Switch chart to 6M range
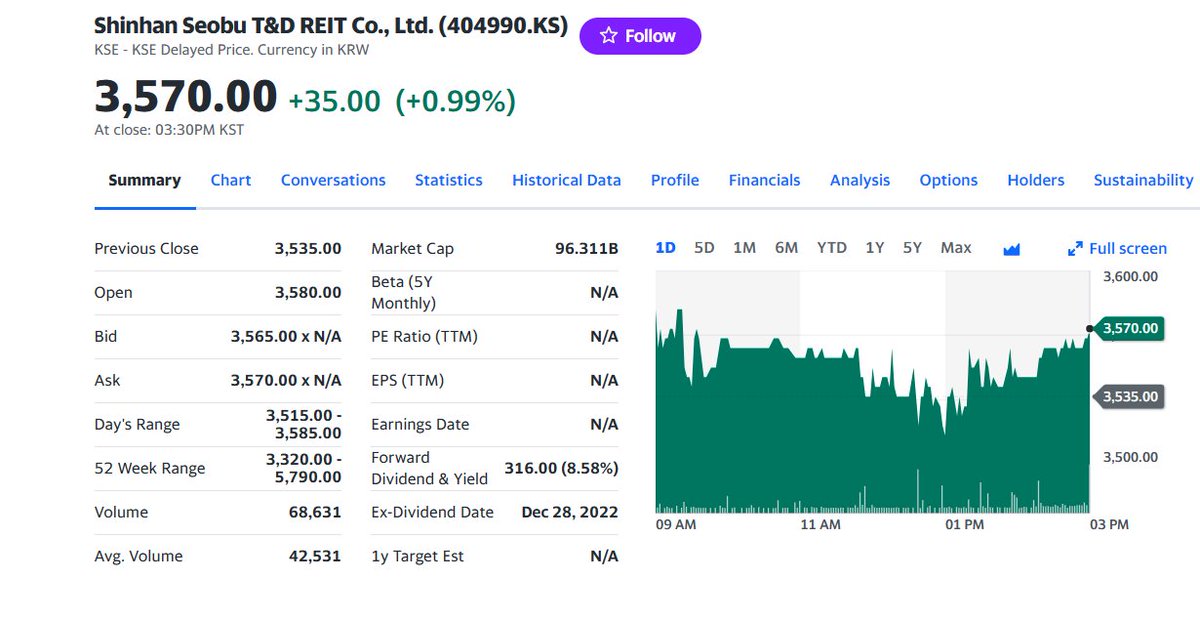This screenshot has height=620, width=1200. pos(786,248)
